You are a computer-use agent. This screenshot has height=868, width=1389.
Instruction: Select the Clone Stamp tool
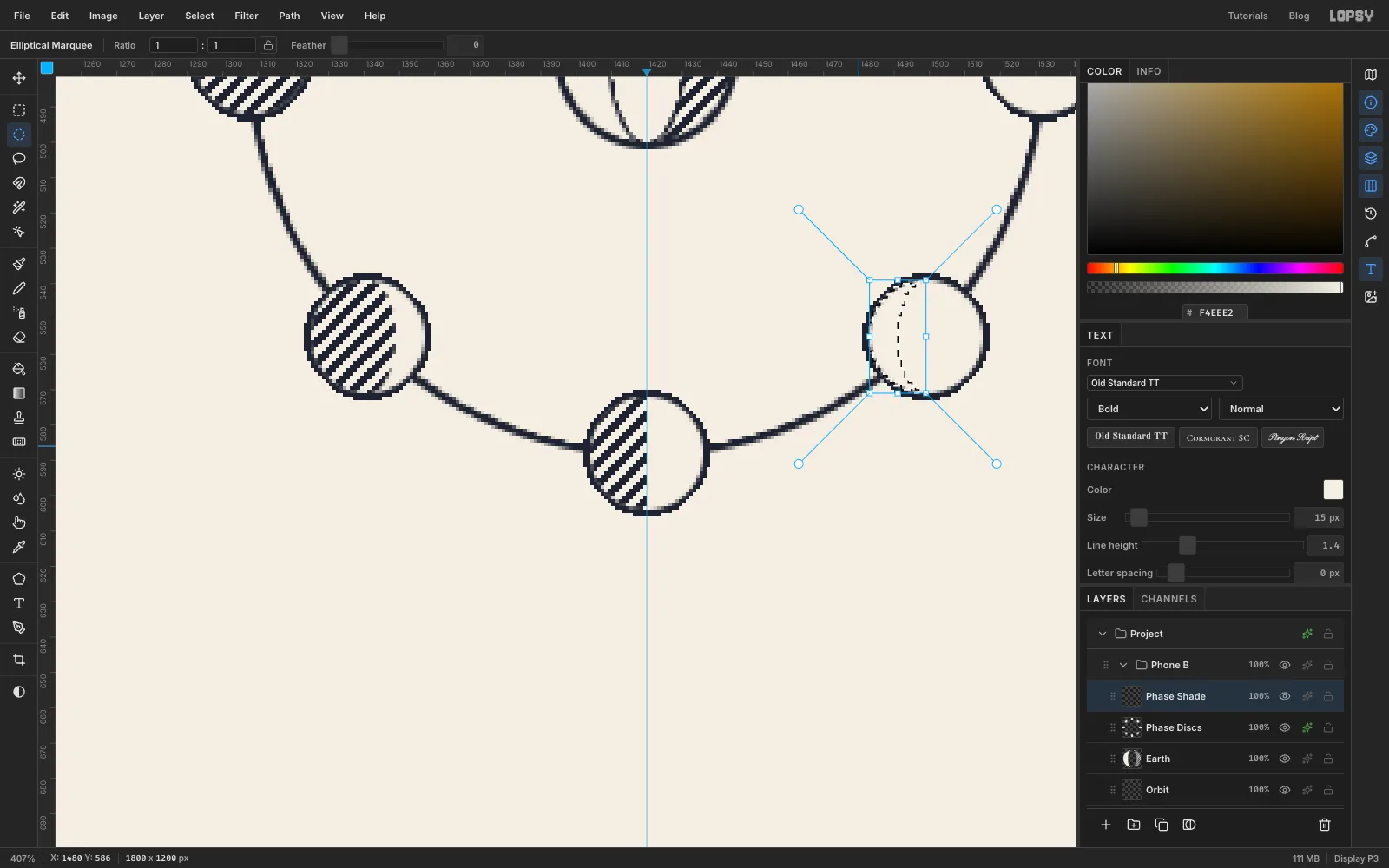pyautogui.click(x=19, y=418)
